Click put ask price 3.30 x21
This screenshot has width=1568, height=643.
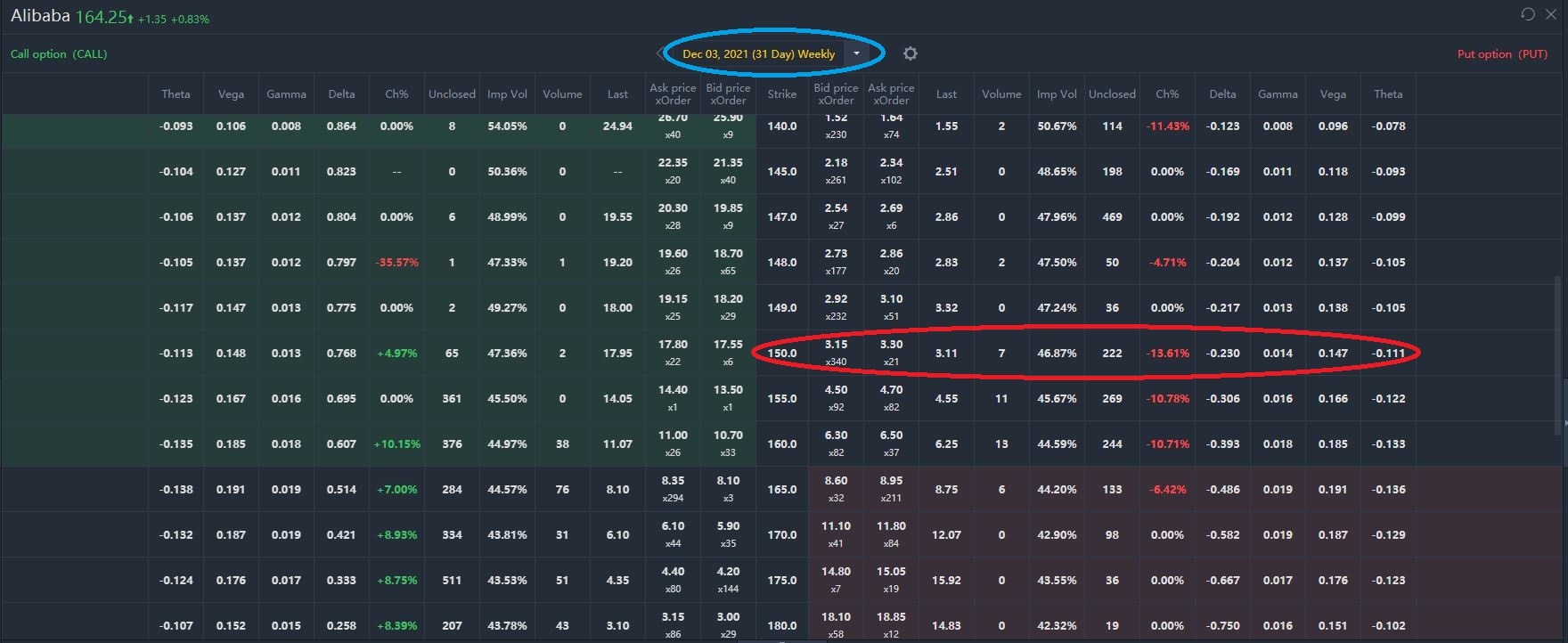[891, 353]
